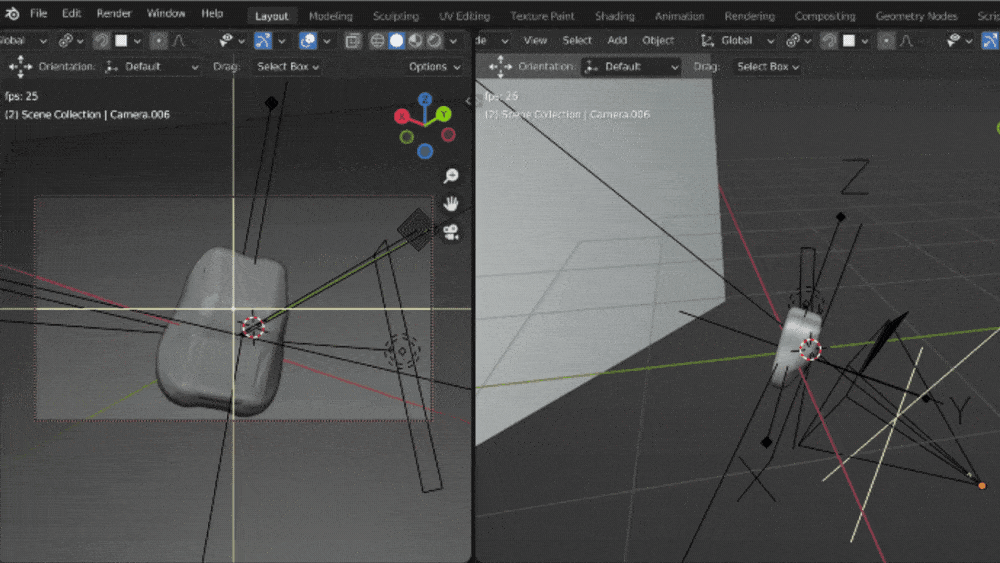Select material preview shading
This screenshot has width=1000, height=563.
pyautogui.click(x=415, y=41)
